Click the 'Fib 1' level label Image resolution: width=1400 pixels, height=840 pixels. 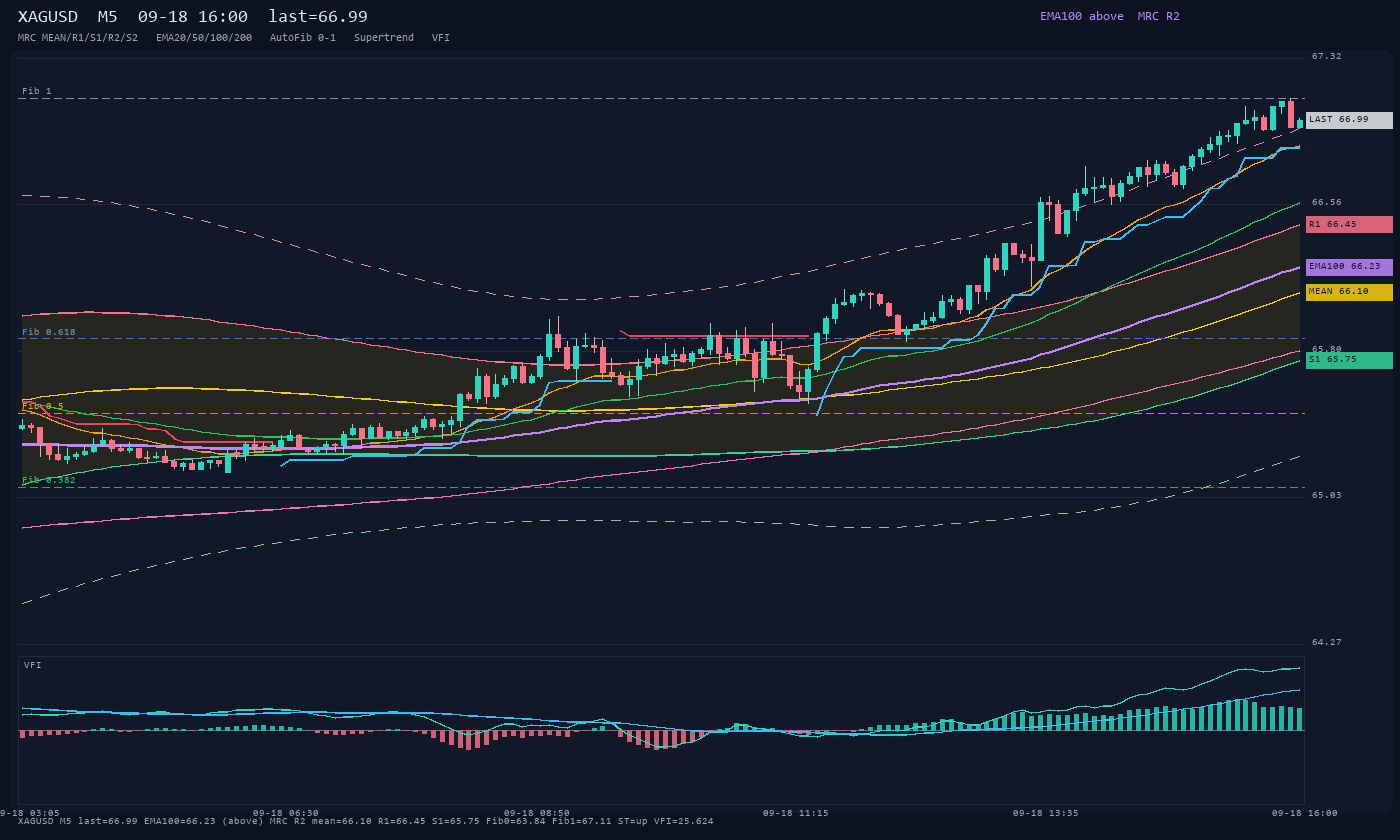[x=37, y=91]
